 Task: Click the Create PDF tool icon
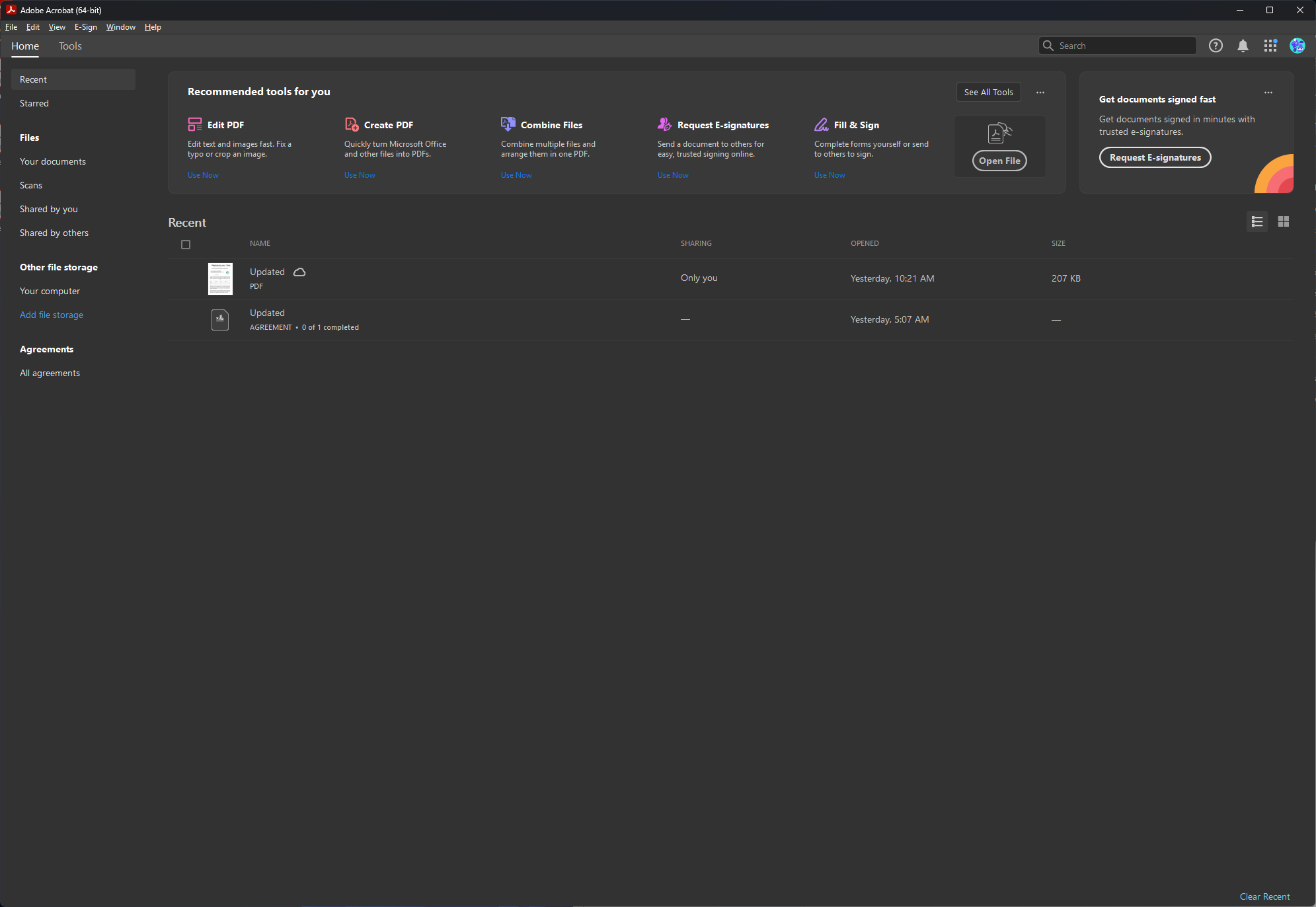[352, 124]
